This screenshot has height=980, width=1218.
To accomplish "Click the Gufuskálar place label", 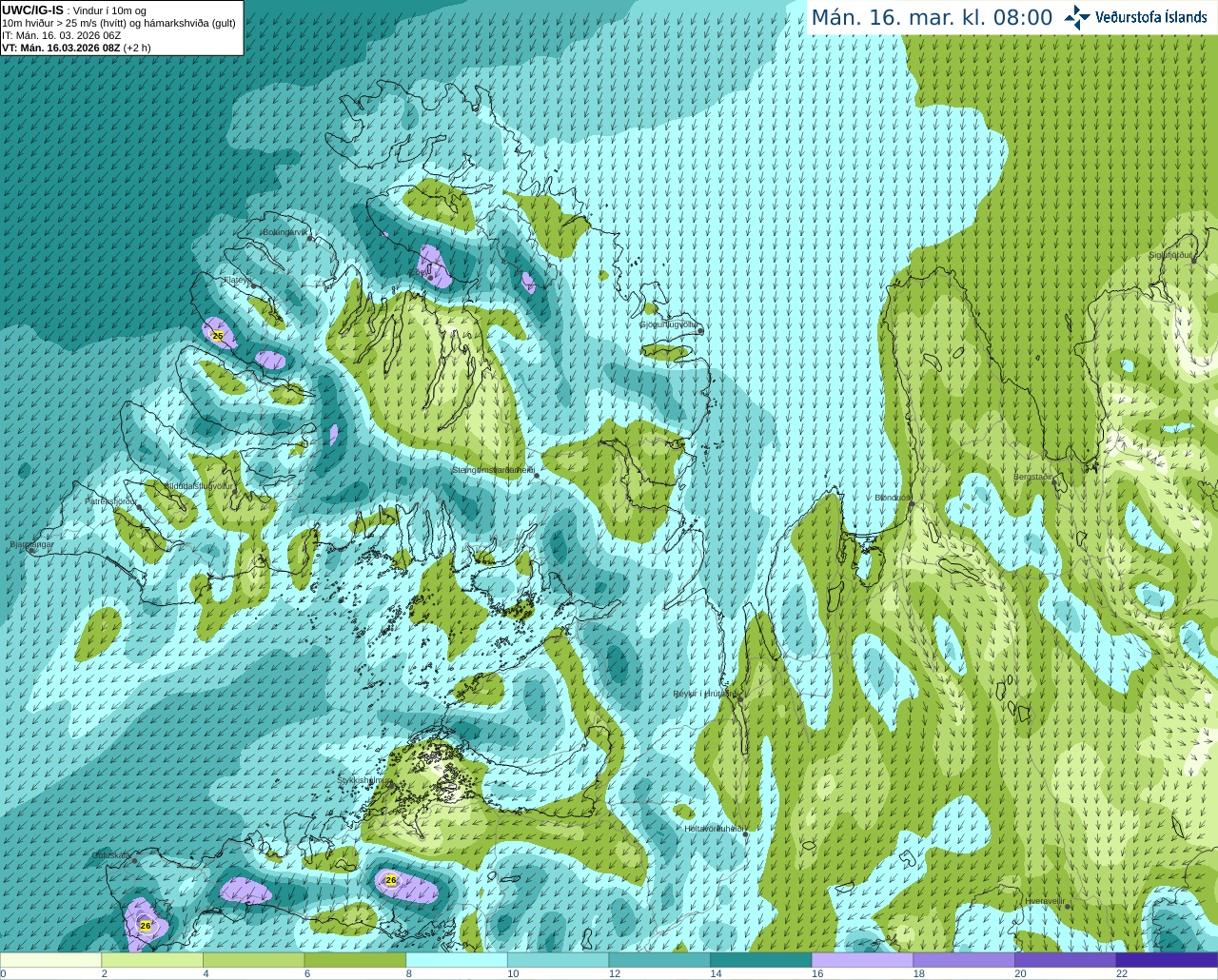I will (x=111, y=855).
